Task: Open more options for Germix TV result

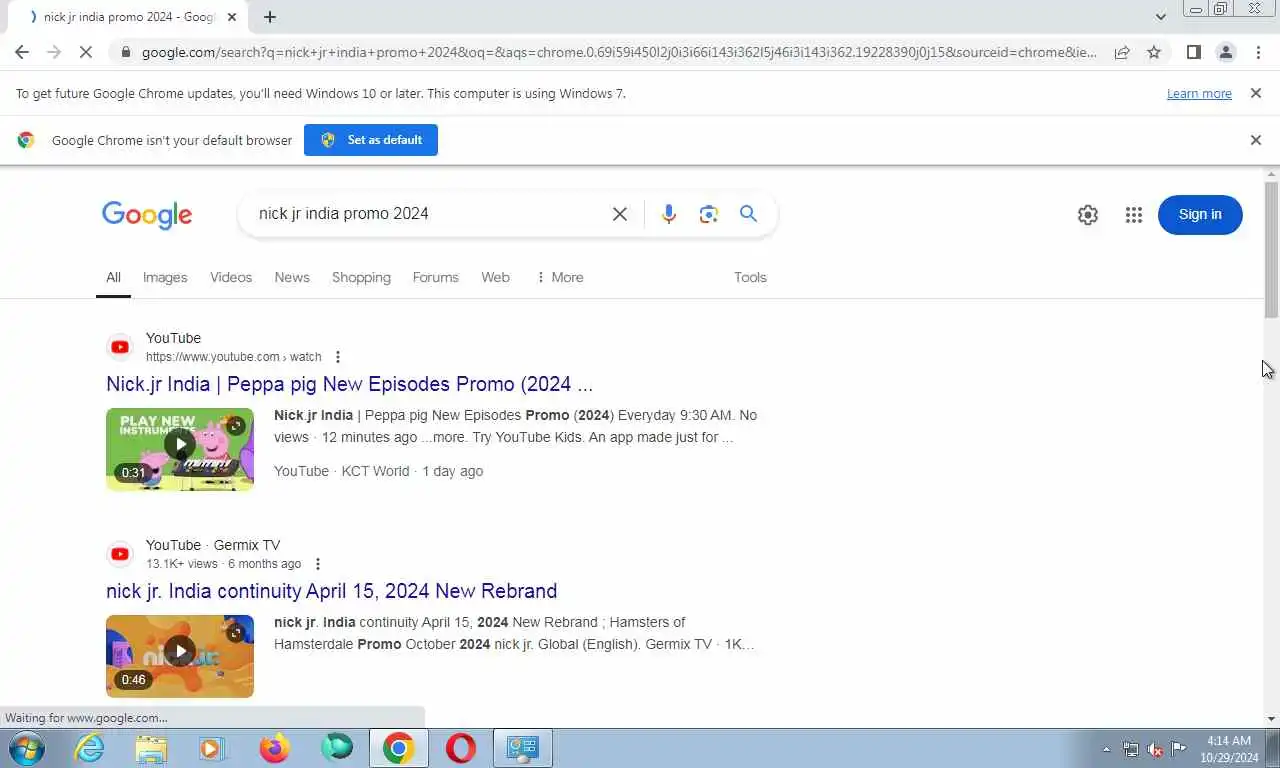Action: (318, 564)
